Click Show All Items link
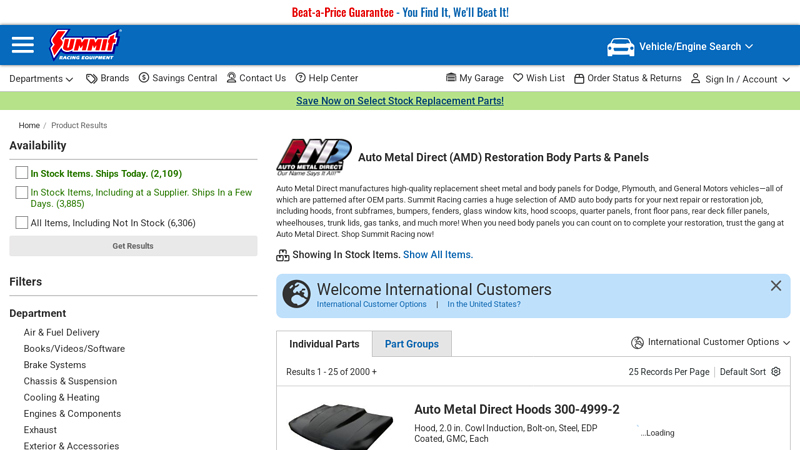 point(438,255)
